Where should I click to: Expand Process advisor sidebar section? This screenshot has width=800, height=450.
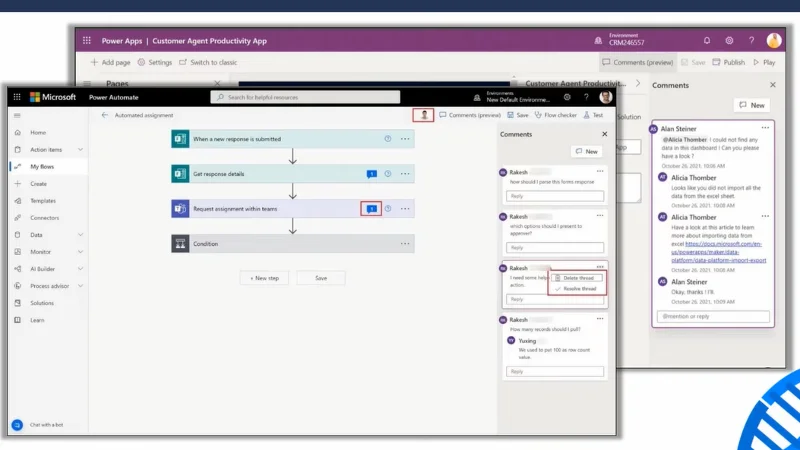[x=80, y=286]
